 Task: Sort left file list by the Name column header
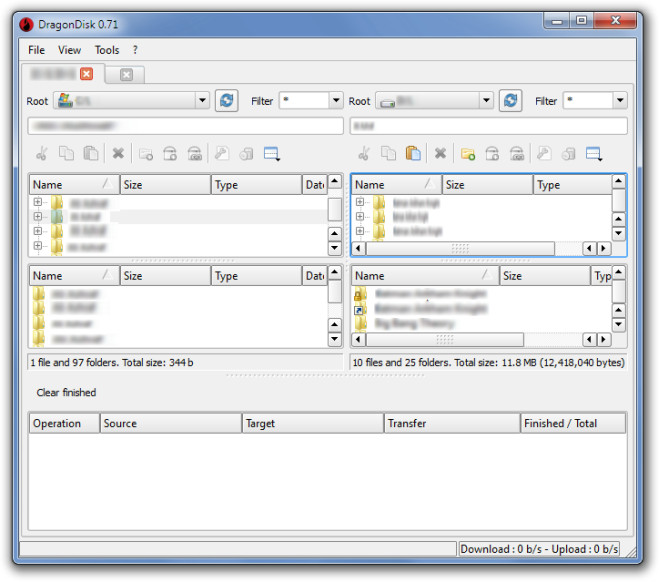(75, 276)
